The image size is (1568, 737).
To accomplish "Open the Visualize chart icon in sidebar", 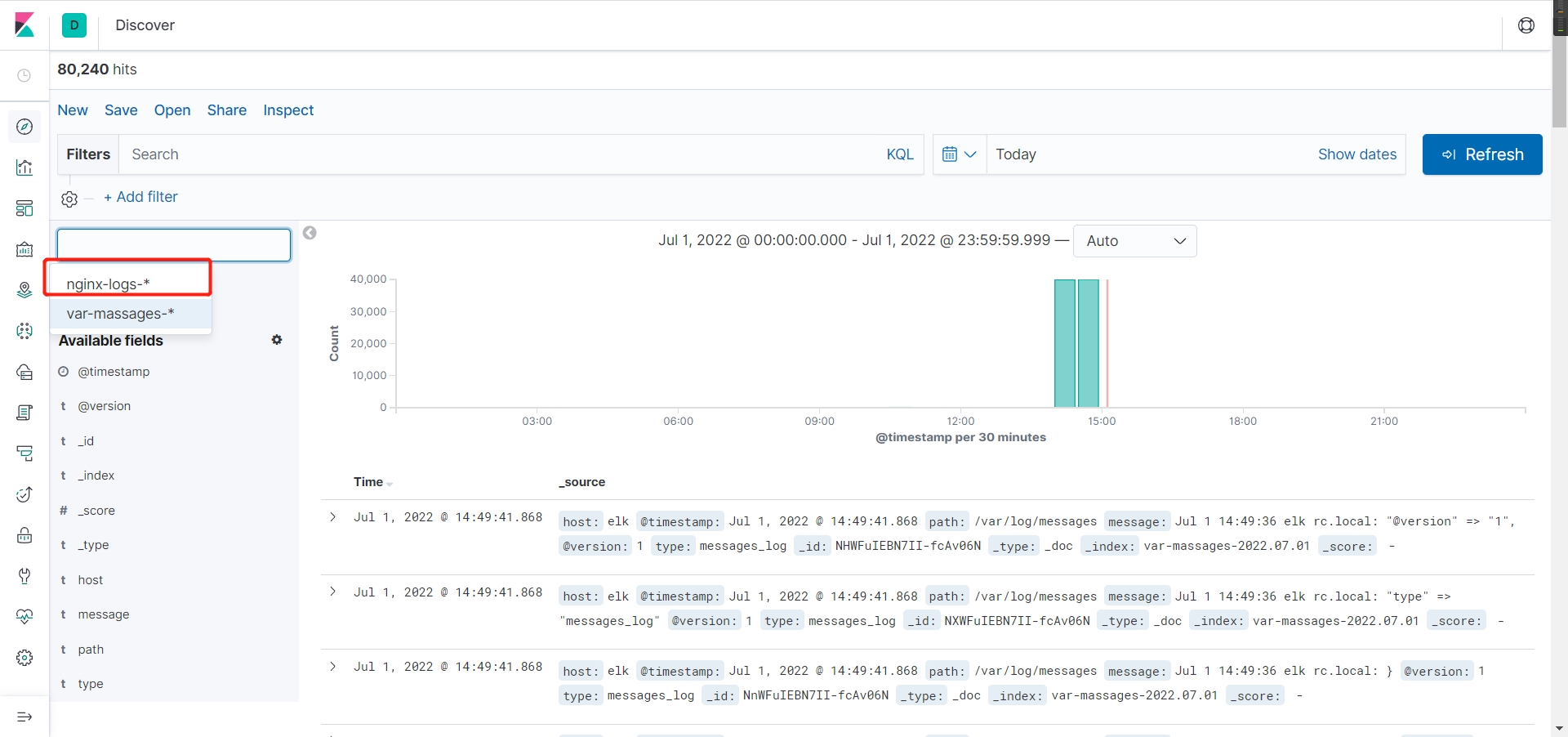I will (x=24, y=167).
